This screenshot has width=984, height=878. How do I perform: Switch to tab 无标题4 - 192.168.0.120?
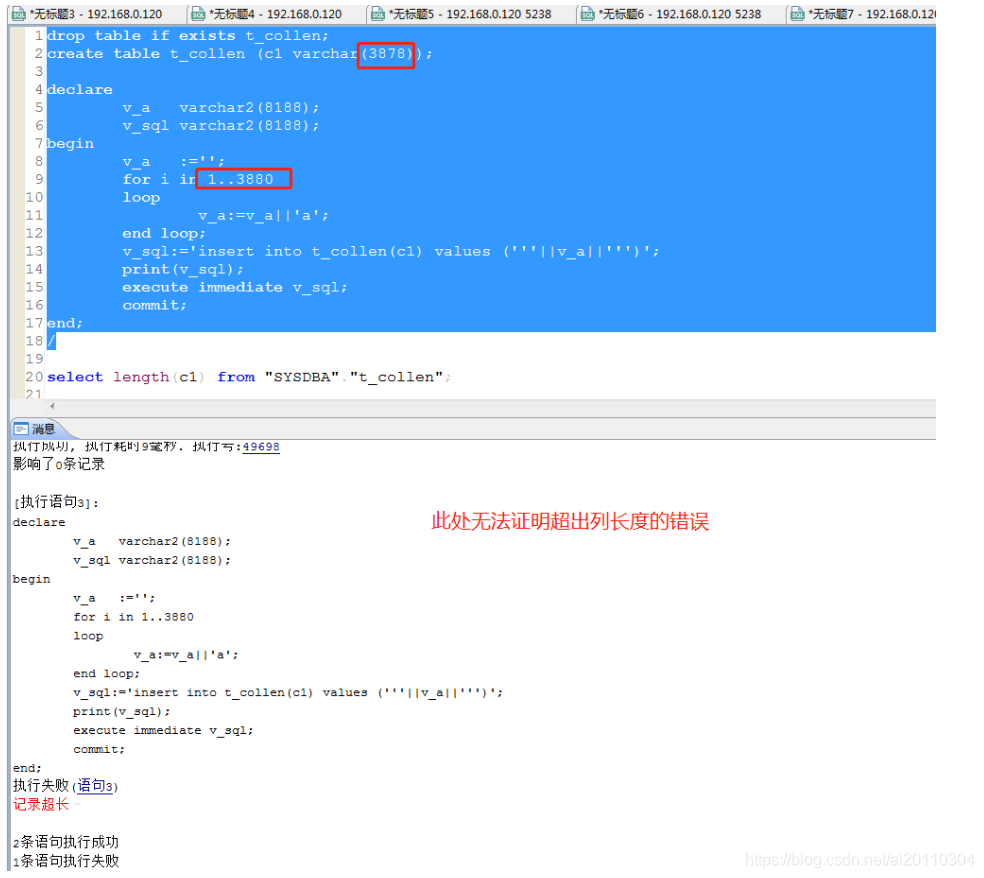267,14
